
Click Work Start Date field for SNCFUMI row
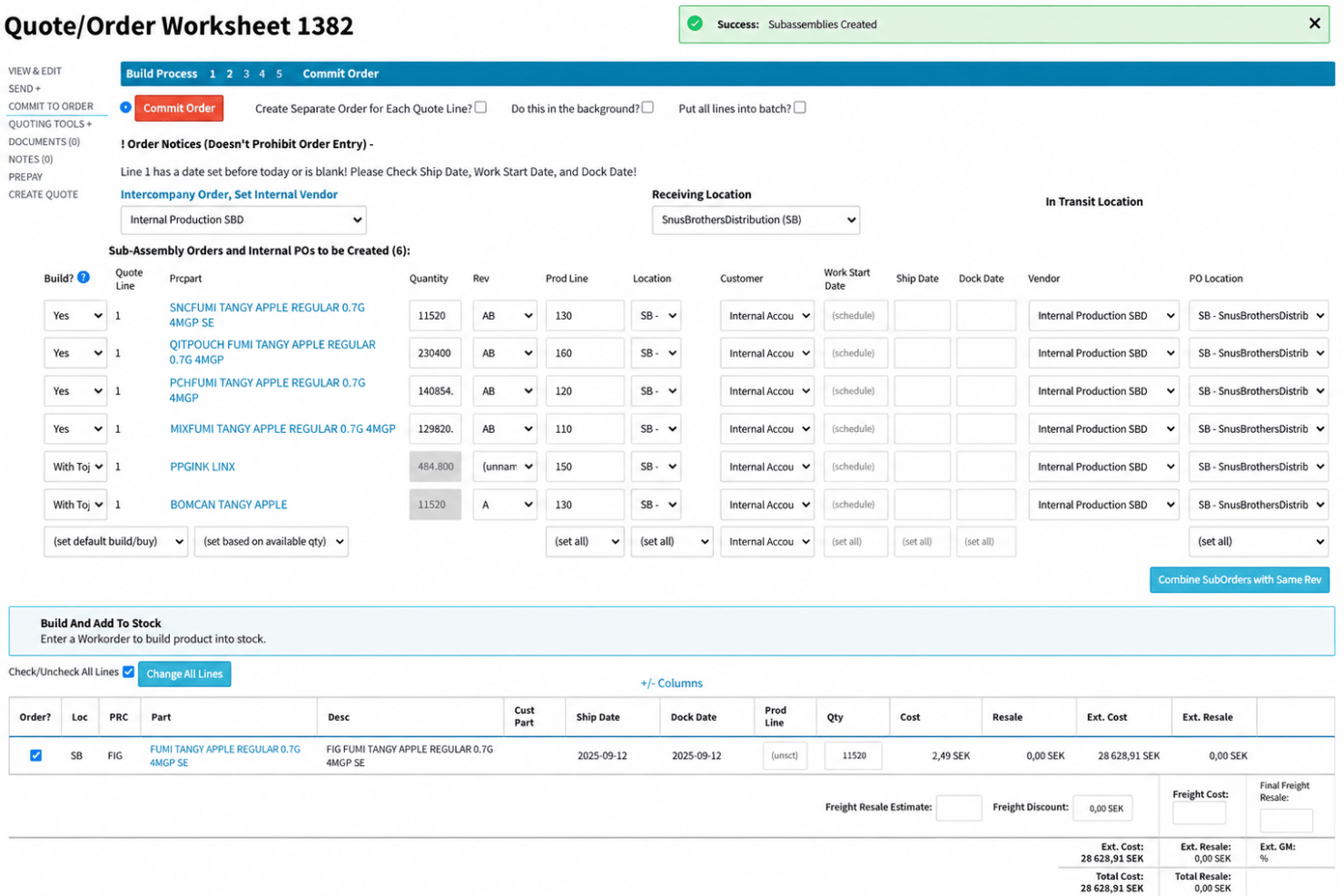pyautogui.click(x=855, y=316)
